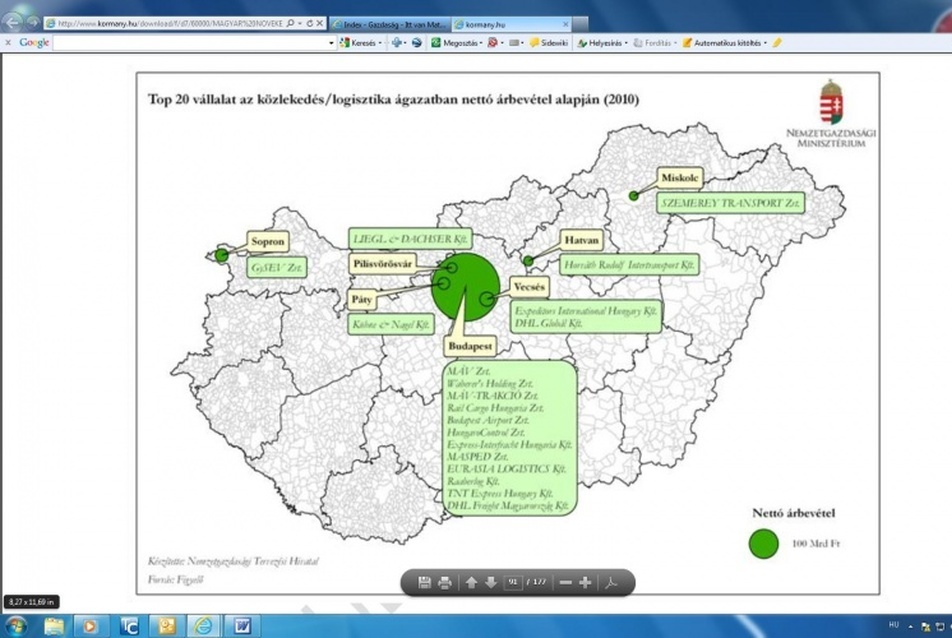
Task: Click the Pilisvörösvár label on the map
Action: point(382,263)
